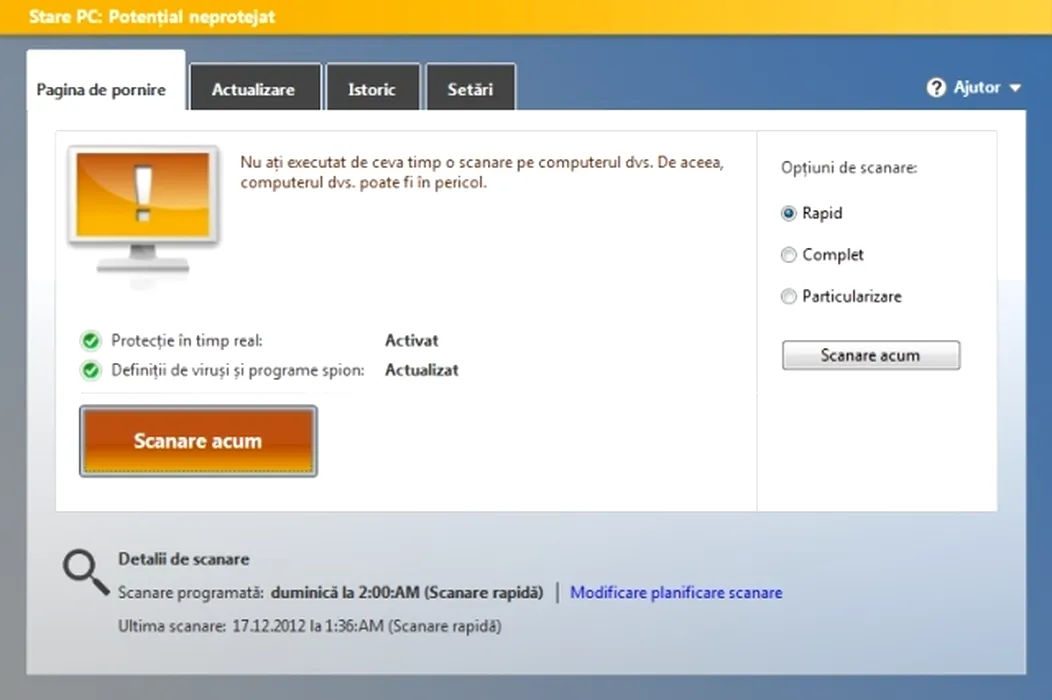Click small Scanare acum button under scan options
The width and height of the screenshot is (1052, 700).
870,355
